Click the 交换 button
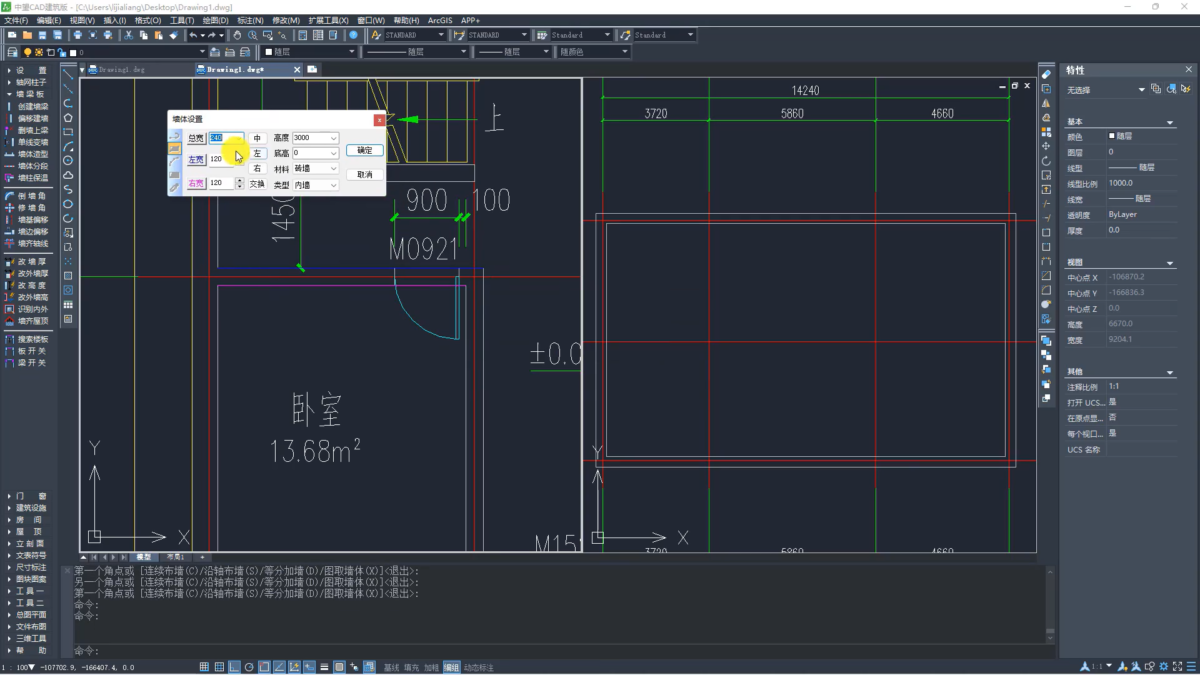Screen dimensions: 1200x675 coord(257,184)
